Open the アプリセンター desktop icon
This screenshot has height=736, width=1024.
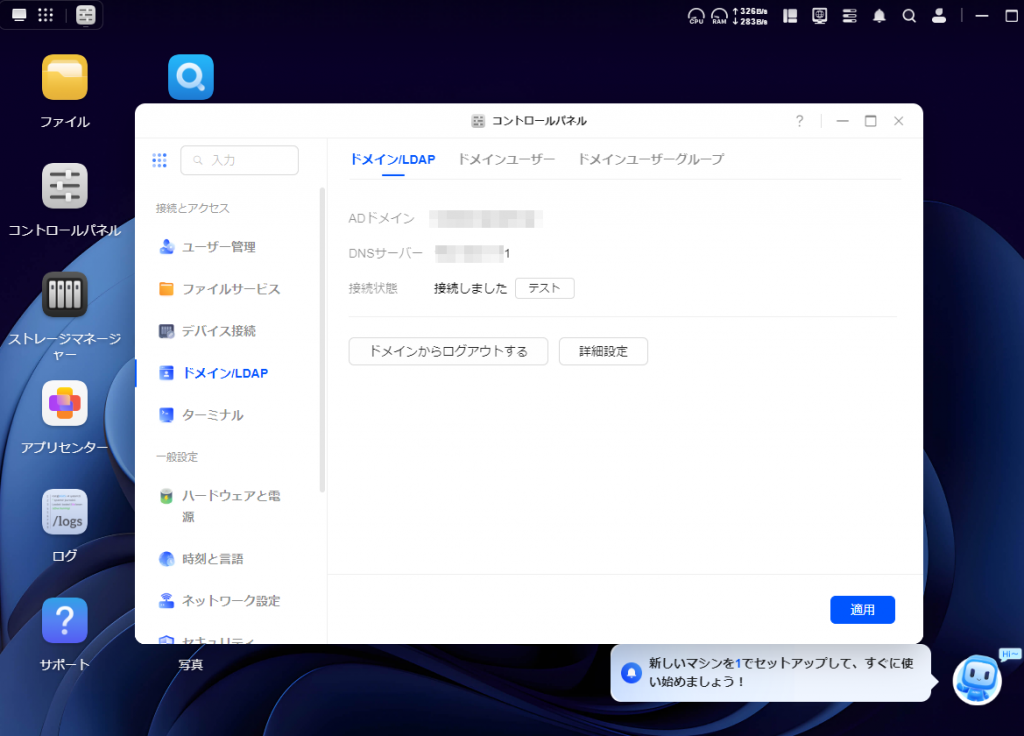[x=65, y=403]
